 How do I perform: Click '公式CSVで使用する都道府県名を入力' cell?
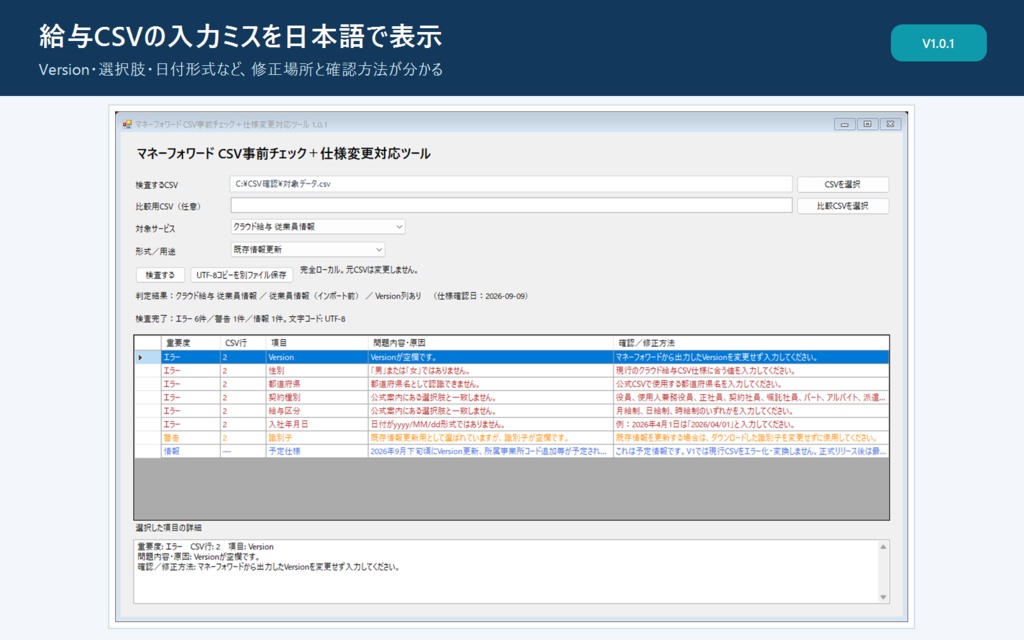[750, 384]
